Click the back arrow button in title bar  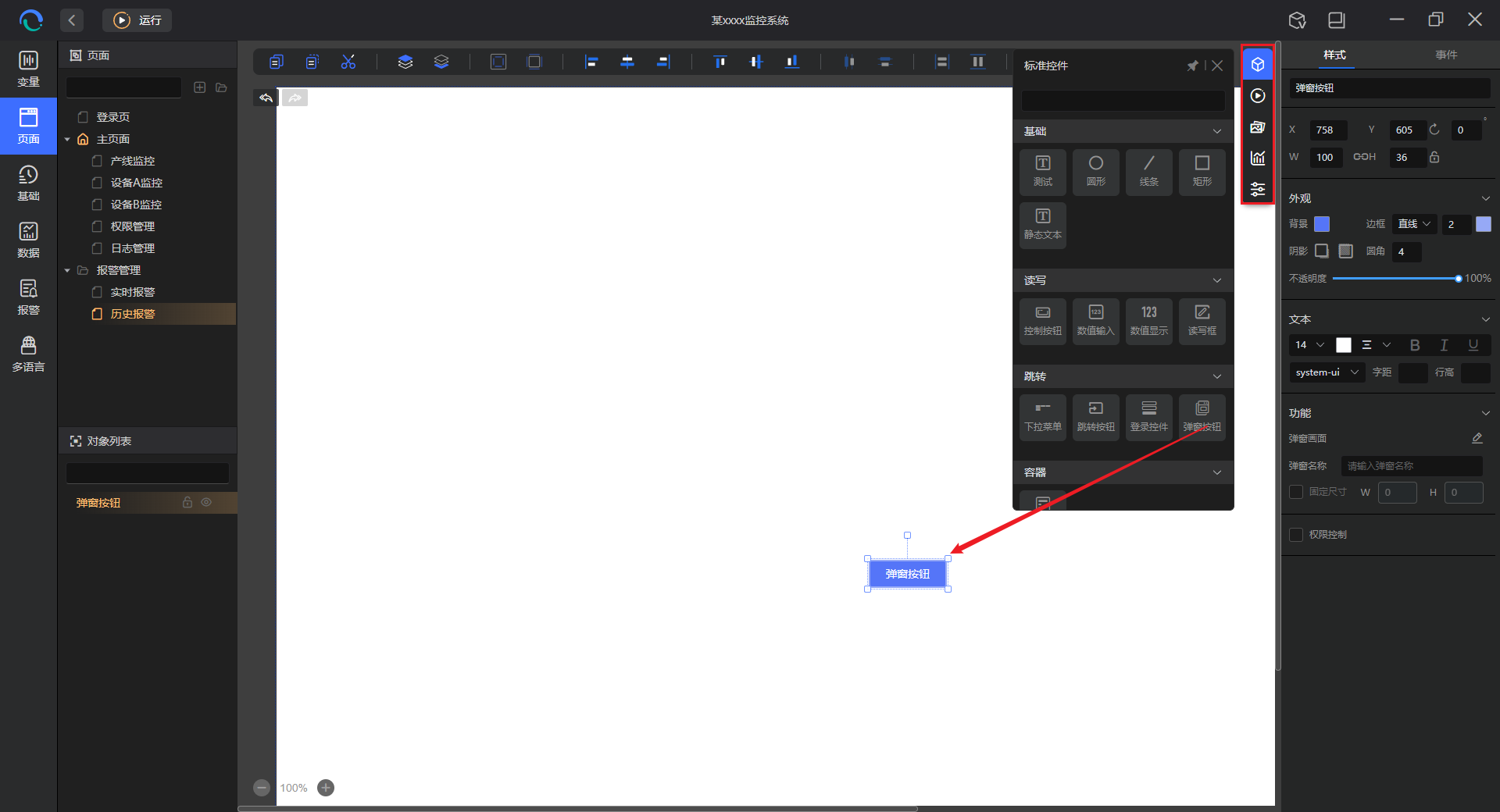[72, 20]
